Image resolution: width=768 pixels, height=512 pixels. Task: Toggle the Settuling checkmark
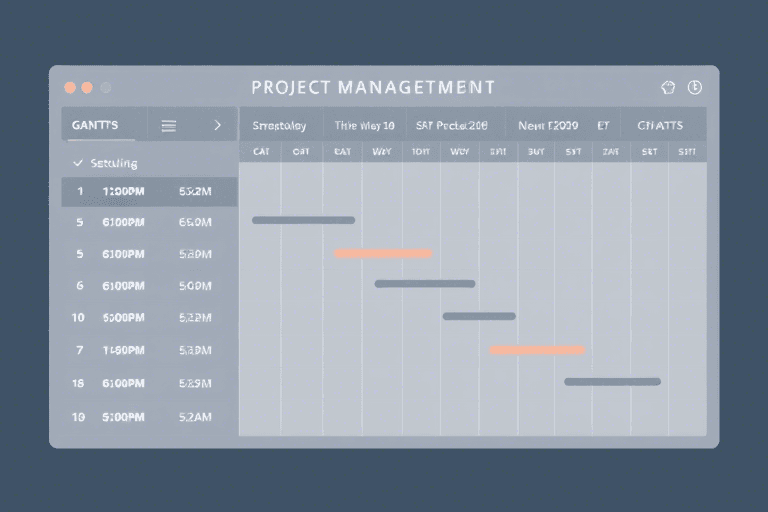pyautogui.click(x=78, y=162)
